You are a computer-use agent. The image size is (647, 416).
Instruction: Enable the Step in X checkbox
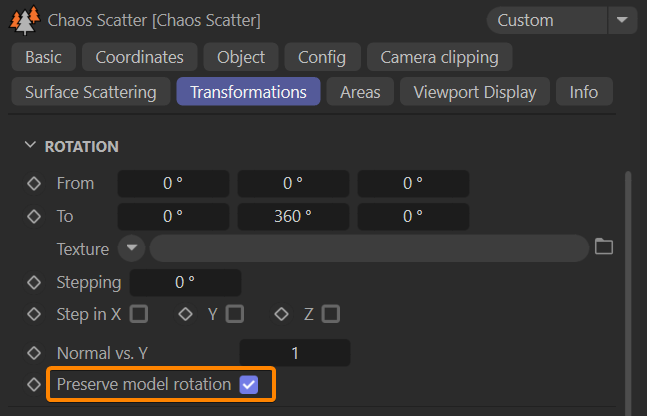pos(139,314)
